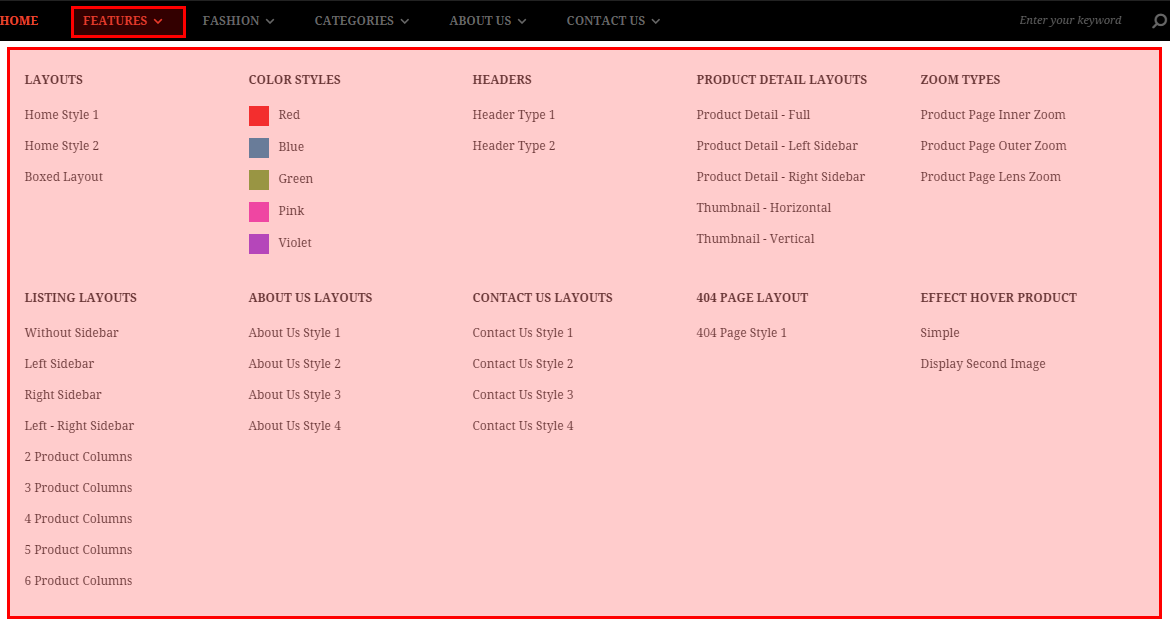Click the search magnifier icon
Screen dimensions: 1170x627
(x=1160, y=21)
